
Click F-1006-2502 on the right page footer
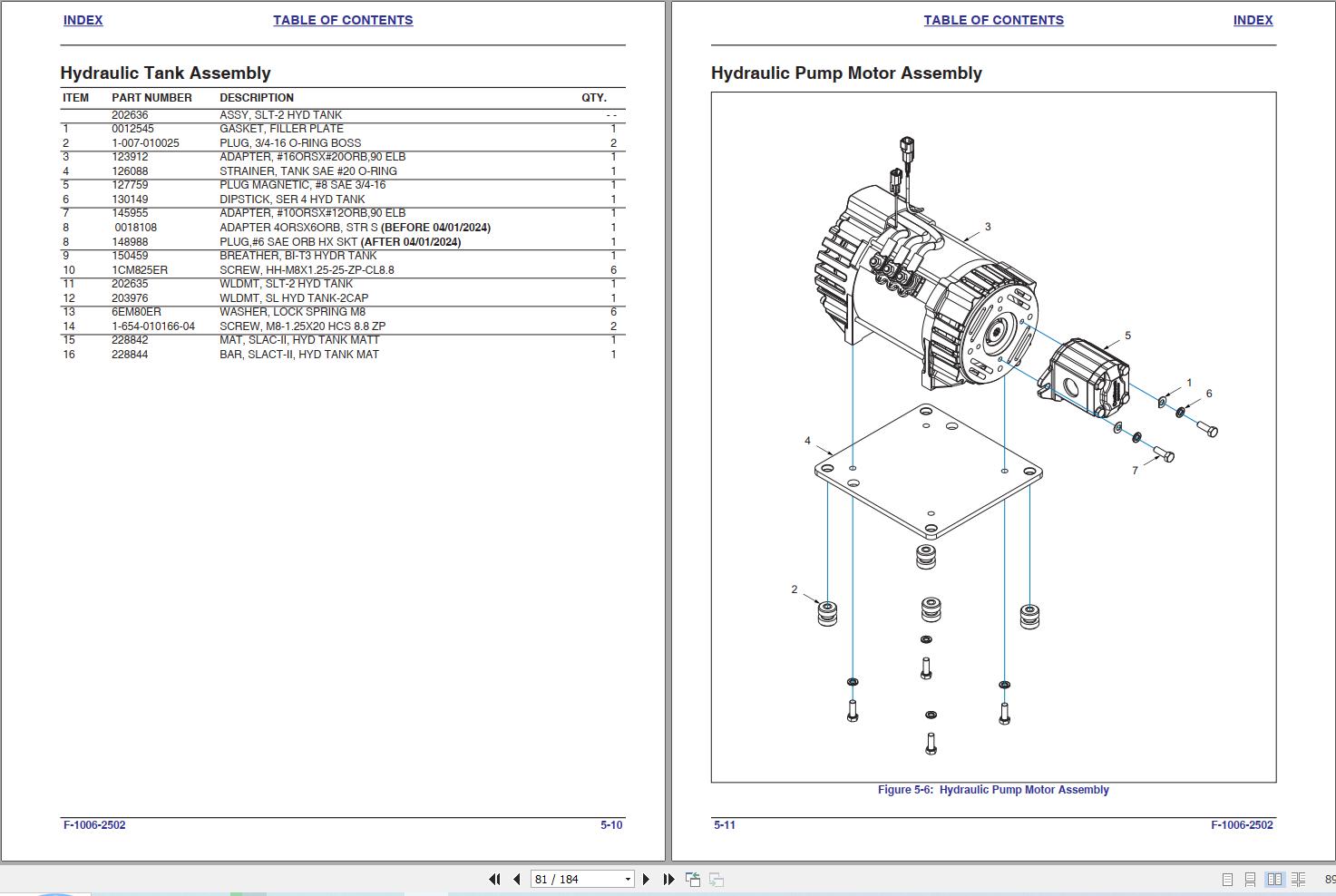[x=1242, y=825]
